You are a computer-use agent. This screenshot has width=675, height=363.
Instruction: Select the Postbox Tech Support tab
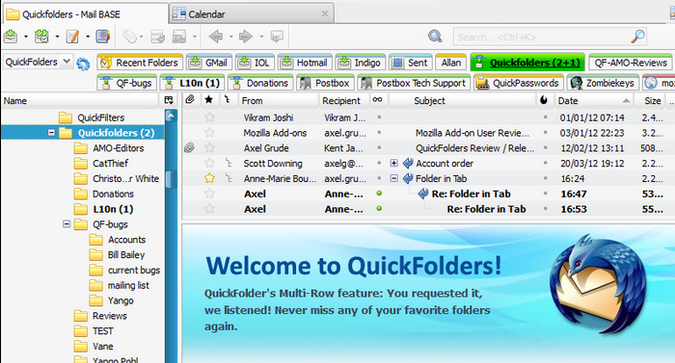click(x=414, y=83)
